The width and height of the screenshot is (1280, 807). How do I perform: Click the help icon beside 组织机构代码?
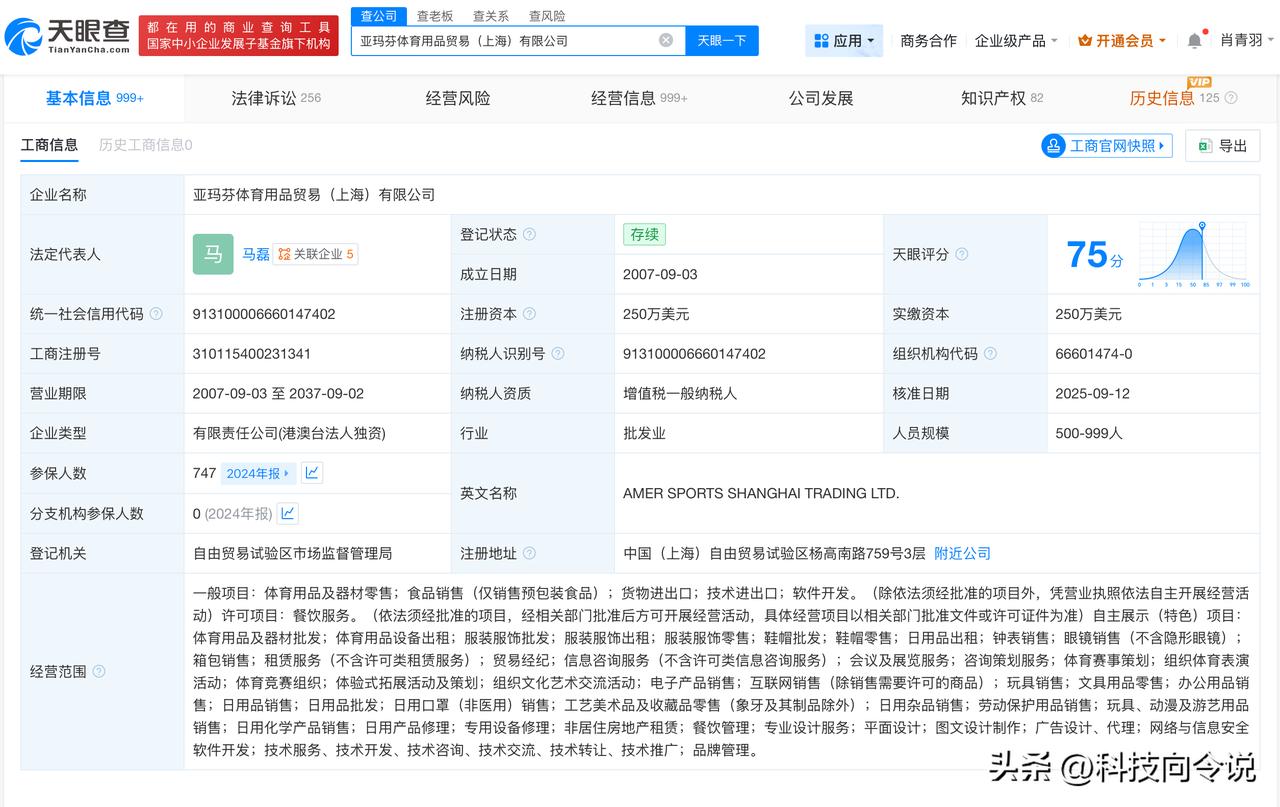pos(989,354)
